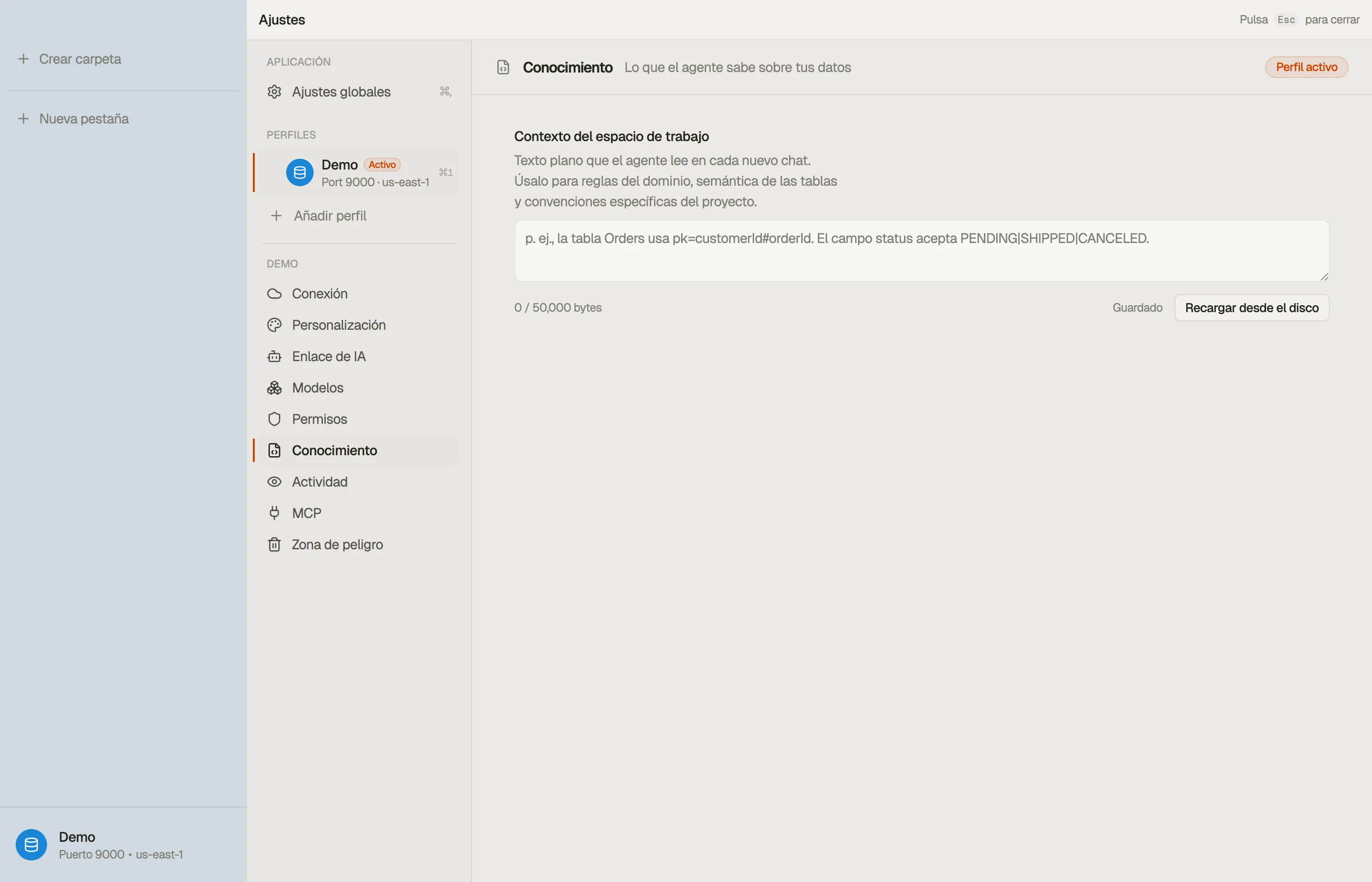The image size is (1372, 882).
Task: Click the robot icon for Enlace de IA
Action: point(274,356)
